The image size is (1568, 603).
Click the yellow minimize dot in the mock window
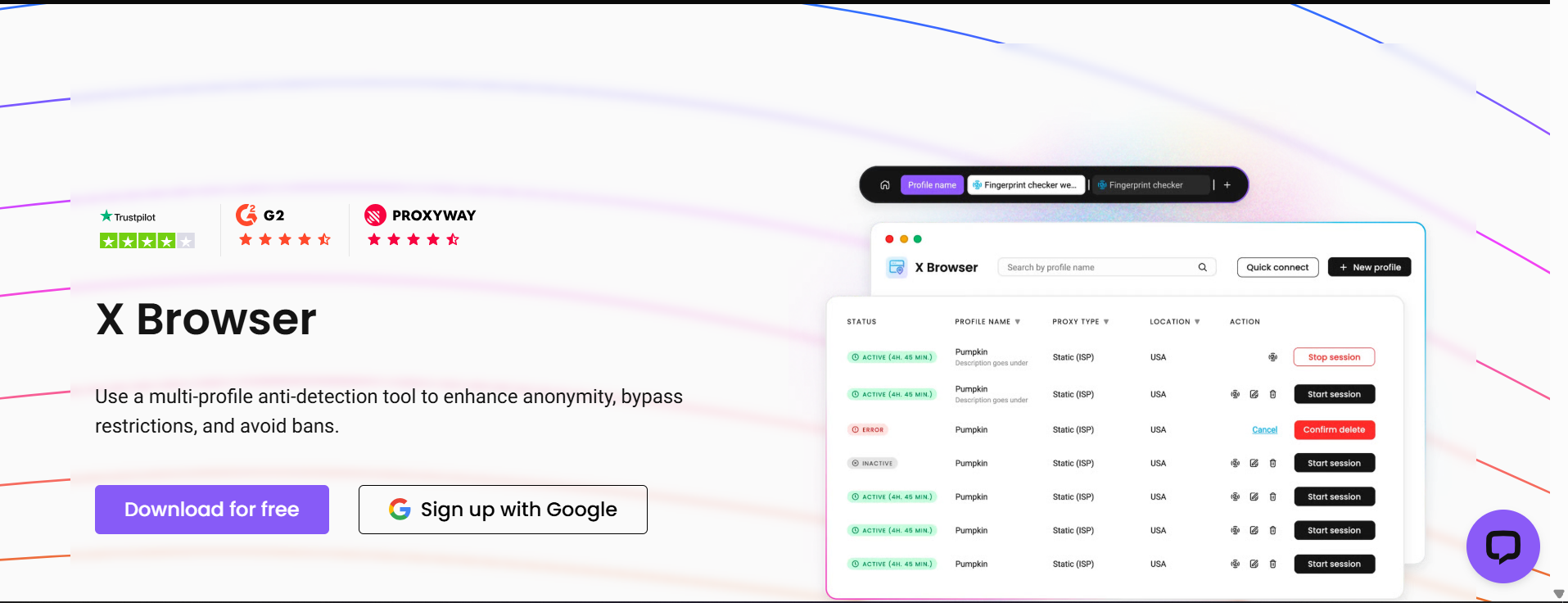(903, 239)
